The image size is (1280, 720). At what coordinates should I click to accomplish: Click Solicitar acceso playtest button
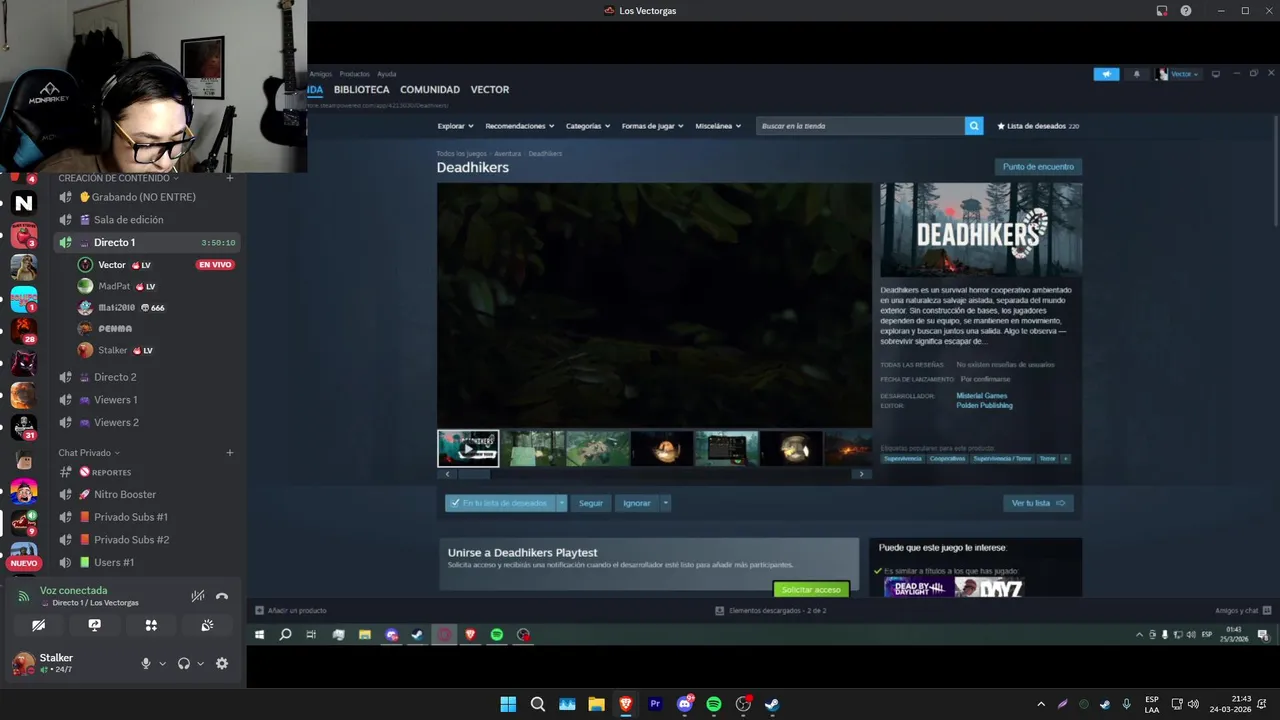point(811,590)
